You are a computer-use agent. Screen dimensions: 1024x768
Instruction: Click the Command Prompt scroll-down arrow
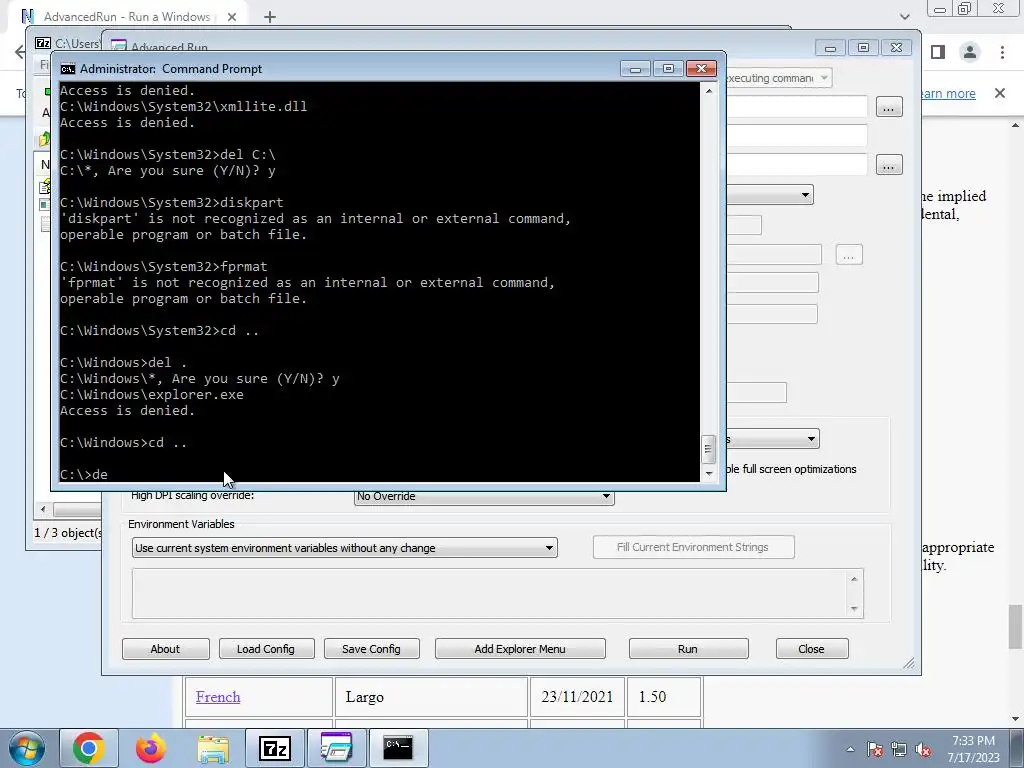click(709, 473)
